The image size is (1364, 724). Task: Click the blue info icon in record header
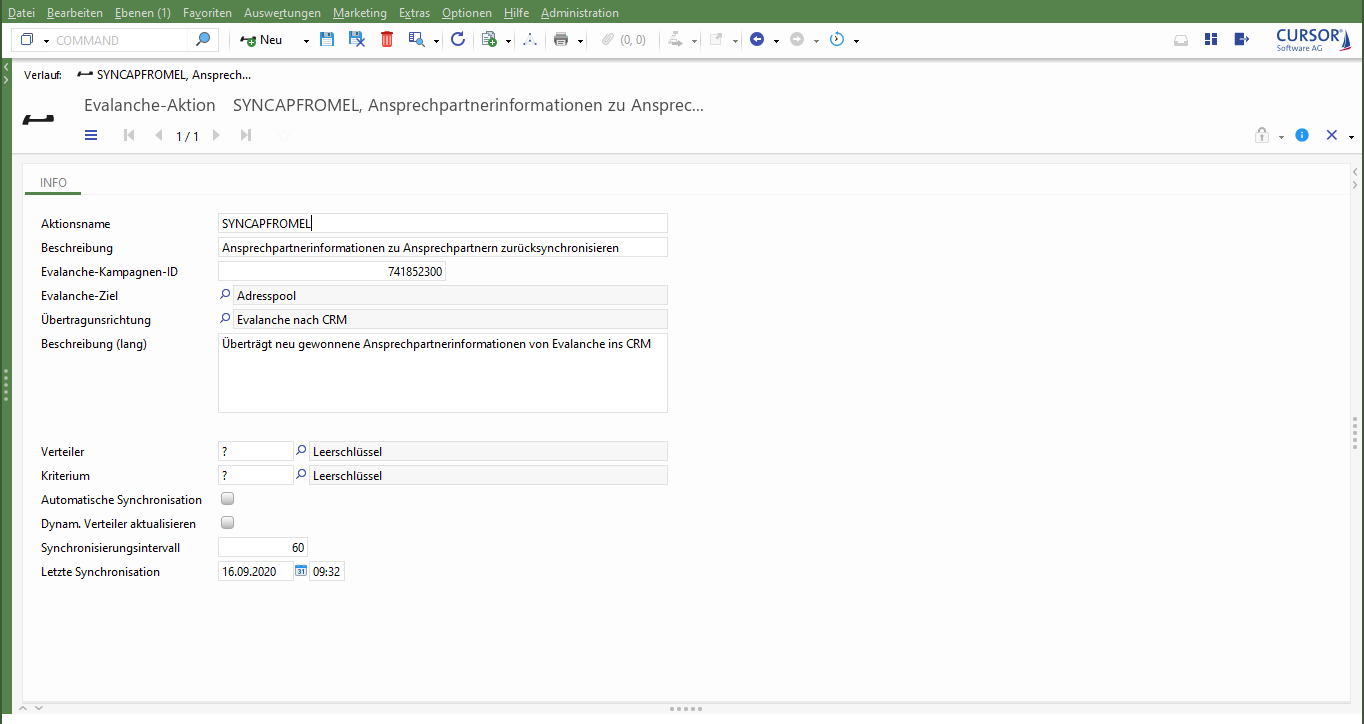pos(1302,135)
